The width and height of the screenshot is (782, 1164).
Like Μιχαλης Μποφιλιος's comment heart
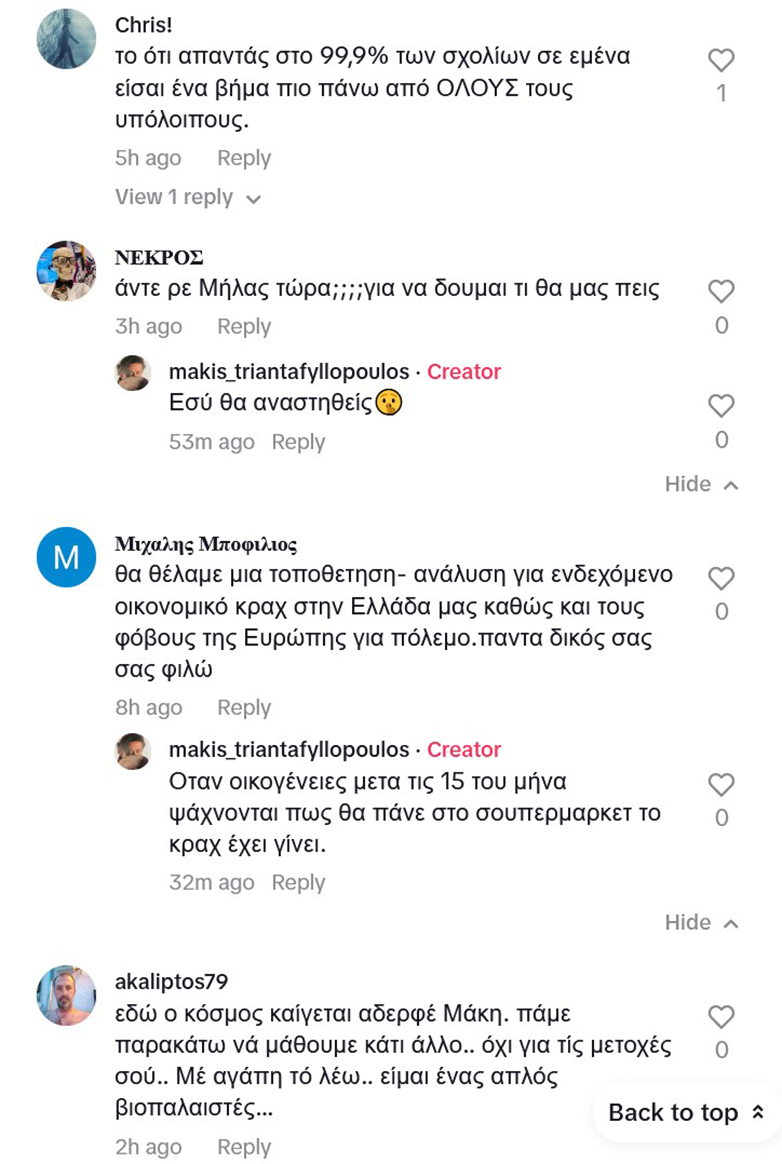(x=721, y=579)
